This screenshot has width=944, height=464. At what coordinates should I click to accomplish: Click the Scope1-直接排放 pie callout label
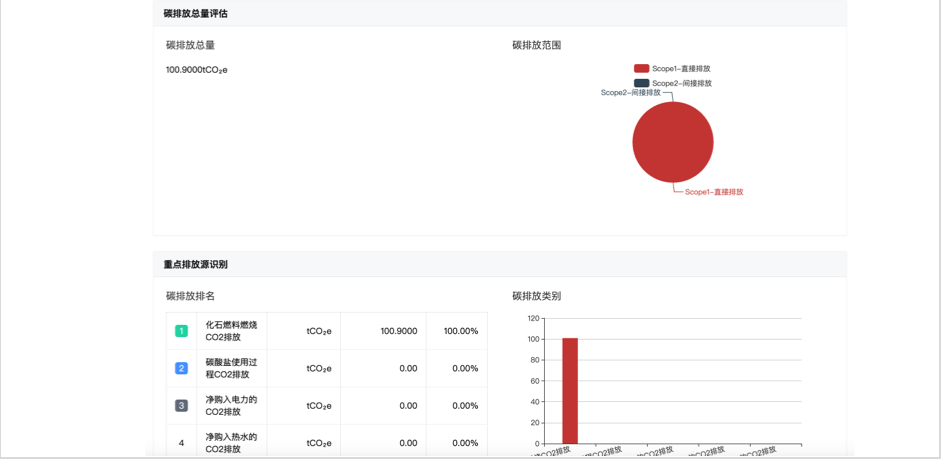click(x=714, y=192)
